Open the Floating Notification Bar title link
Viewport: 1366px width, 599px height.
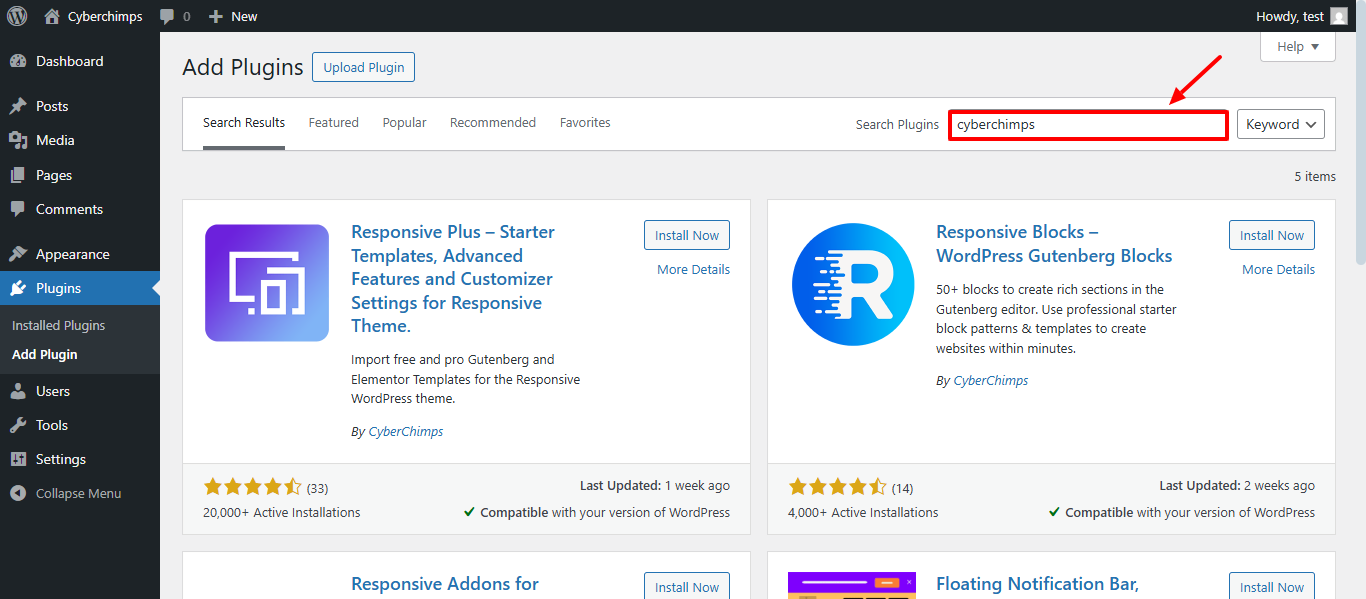click(1037, 584)
